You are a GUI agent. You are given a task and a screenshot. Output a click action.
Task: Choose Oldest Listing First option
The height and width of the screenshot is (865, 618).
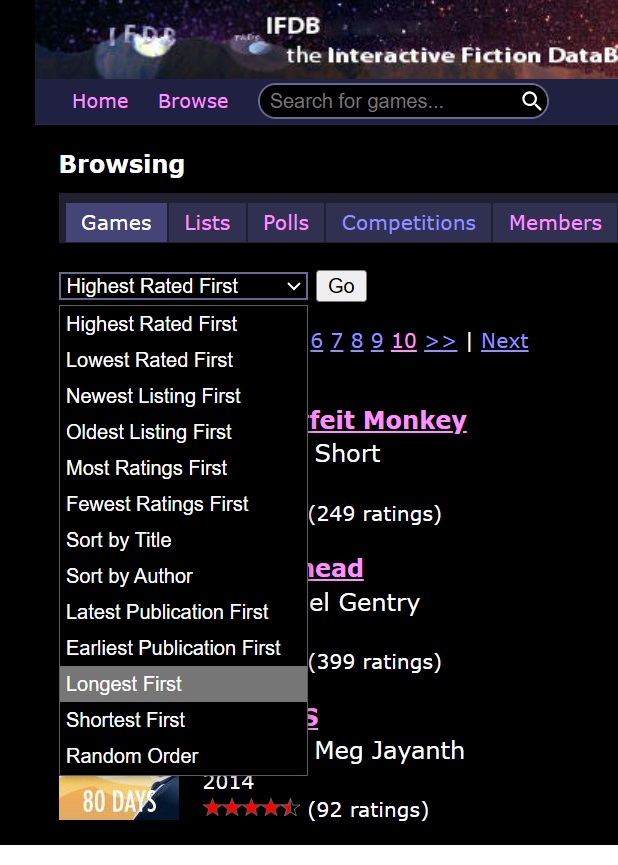(x=183, y=432)
